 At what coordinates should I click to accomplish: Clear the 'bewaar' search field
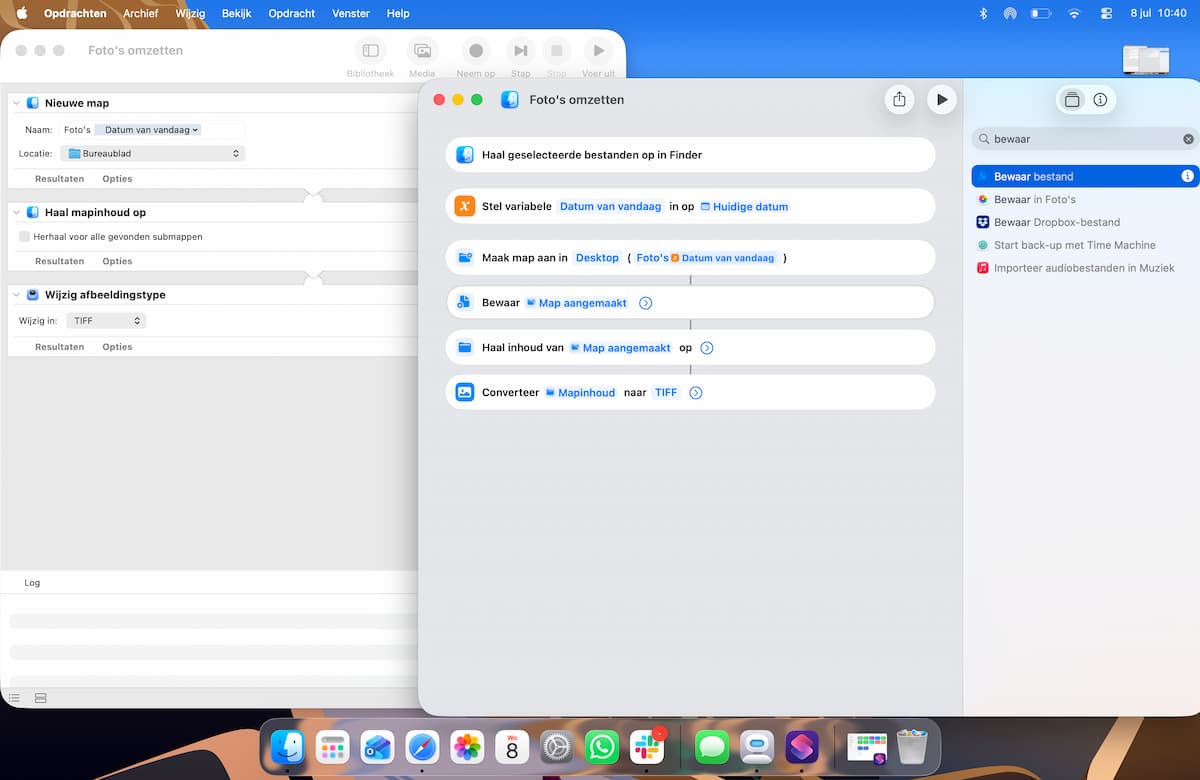(1188, 139)
